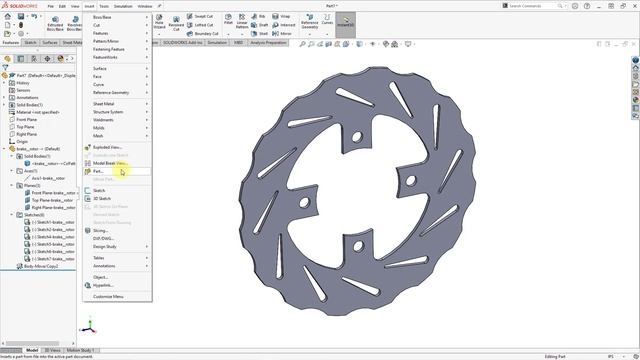Screen dimensions: 640x360
Task: Select the Hole Wizard tool
Action: (159, 22)
